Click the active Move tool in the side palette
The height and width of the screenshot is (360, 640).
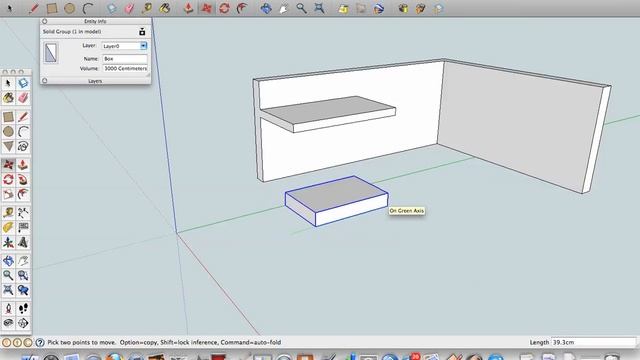pos(8,165)
